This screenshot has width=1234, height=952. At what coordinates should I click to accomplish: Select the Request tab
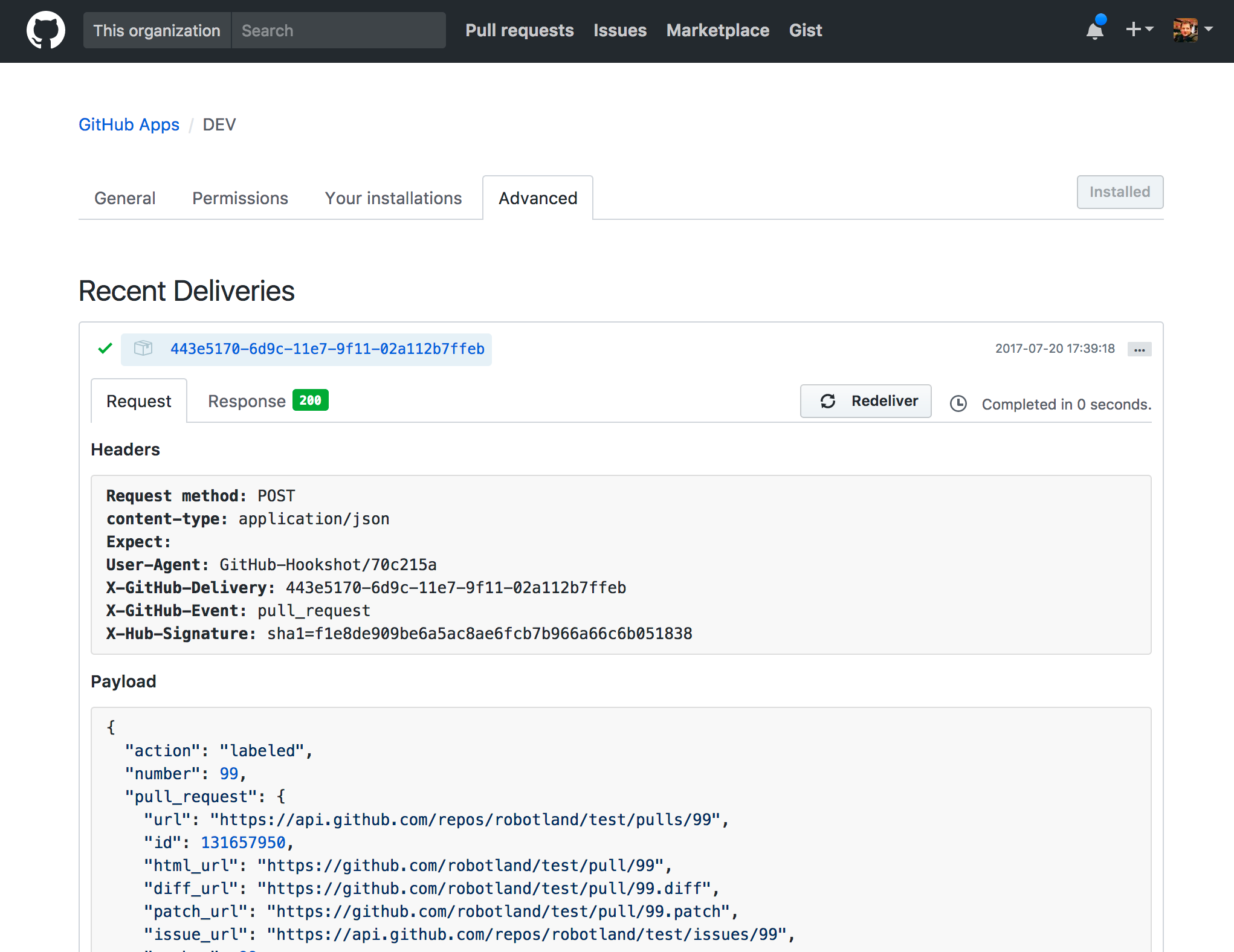tap(138, 401)
